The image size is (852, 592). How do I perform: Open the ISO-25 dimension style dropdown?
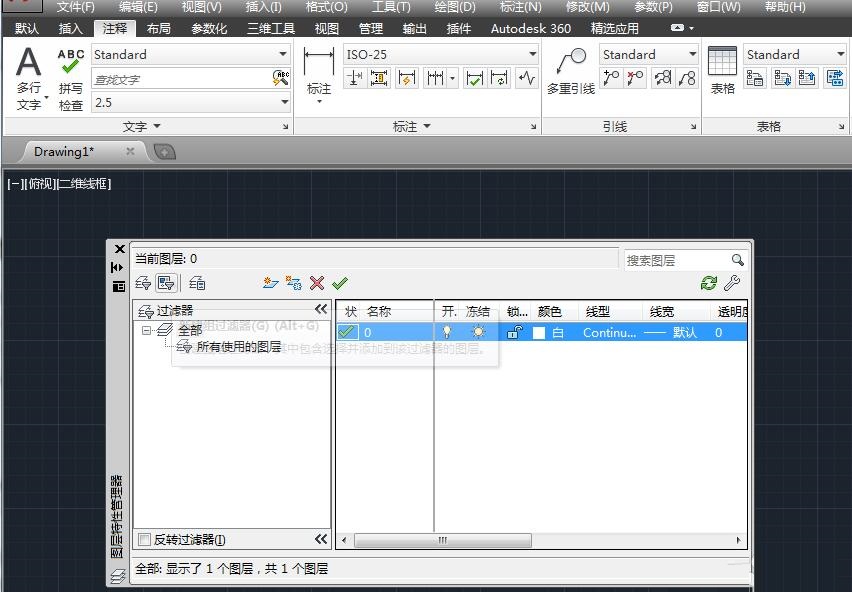tap(532, 54)
